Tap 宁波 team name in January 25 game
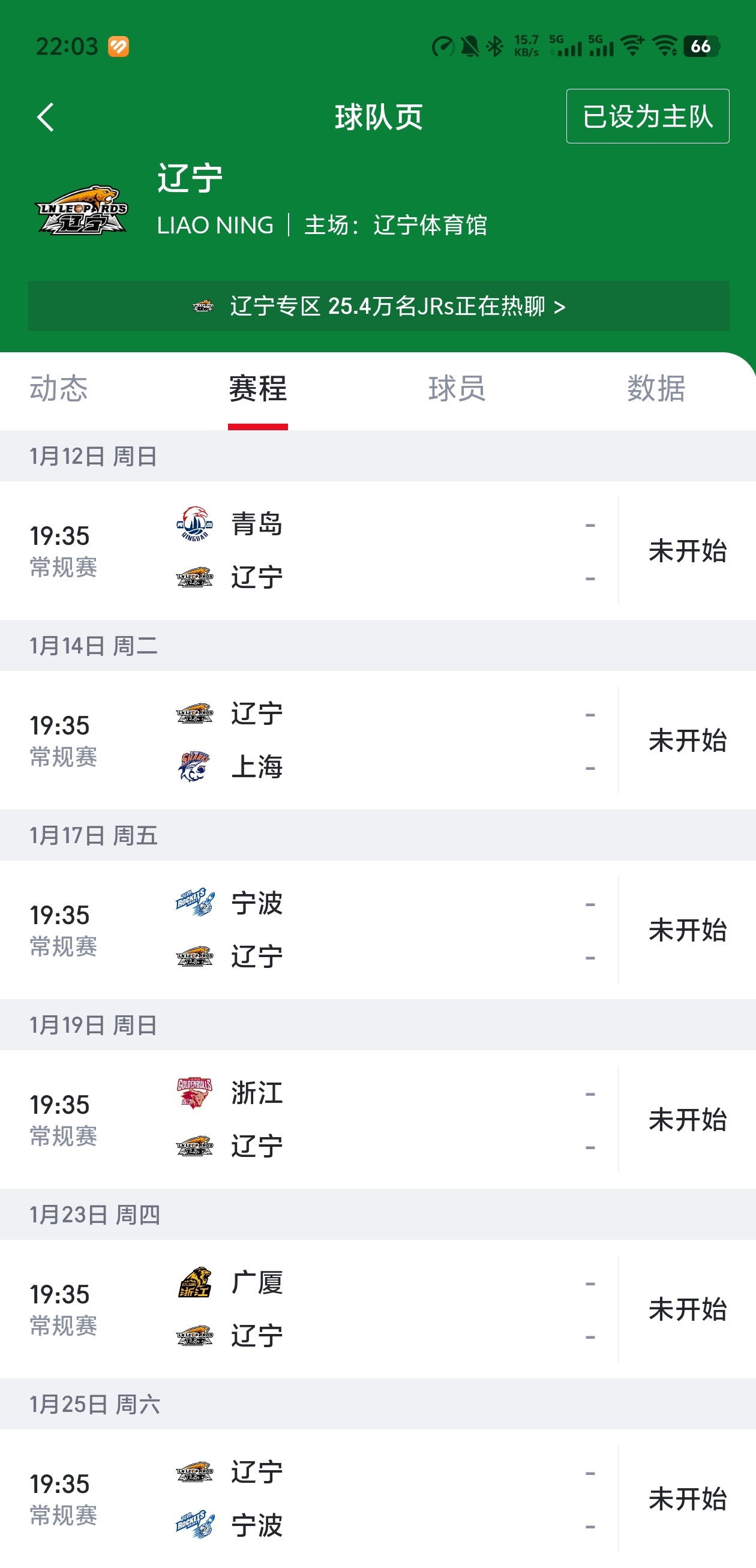This screenshot has width=756, height=1568. [257, 1525]
